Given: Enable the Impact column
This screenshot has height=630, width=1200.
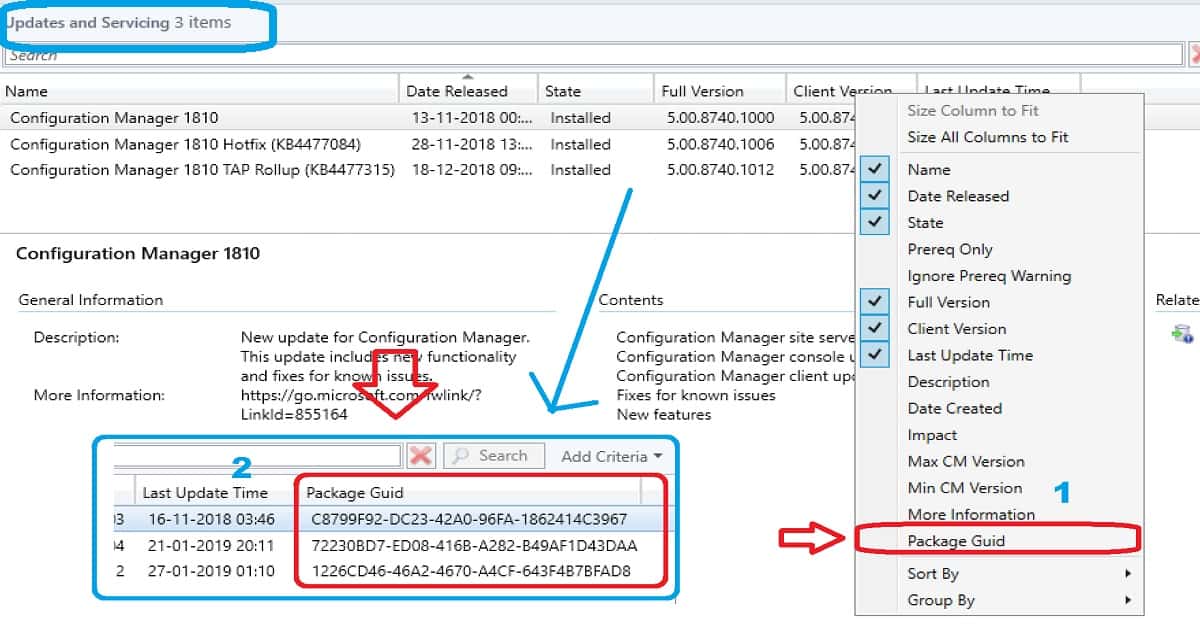Looking at the screenshot, I should click(x=932, y=435).
